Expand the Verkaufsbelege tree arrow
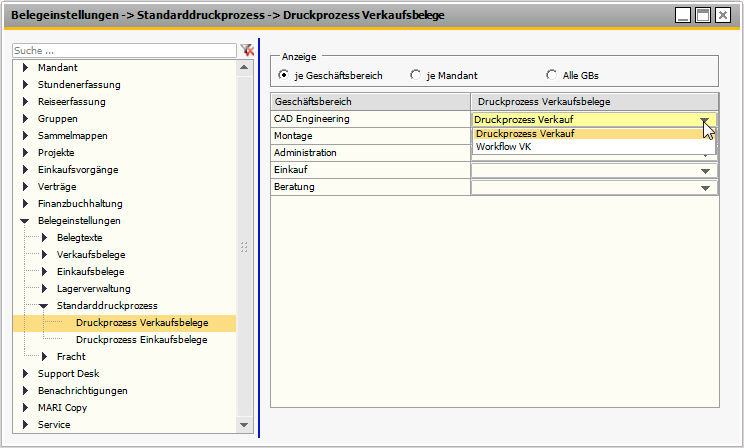Image resolution: width=744 pixels, height=448 pixels. (44, 255)
